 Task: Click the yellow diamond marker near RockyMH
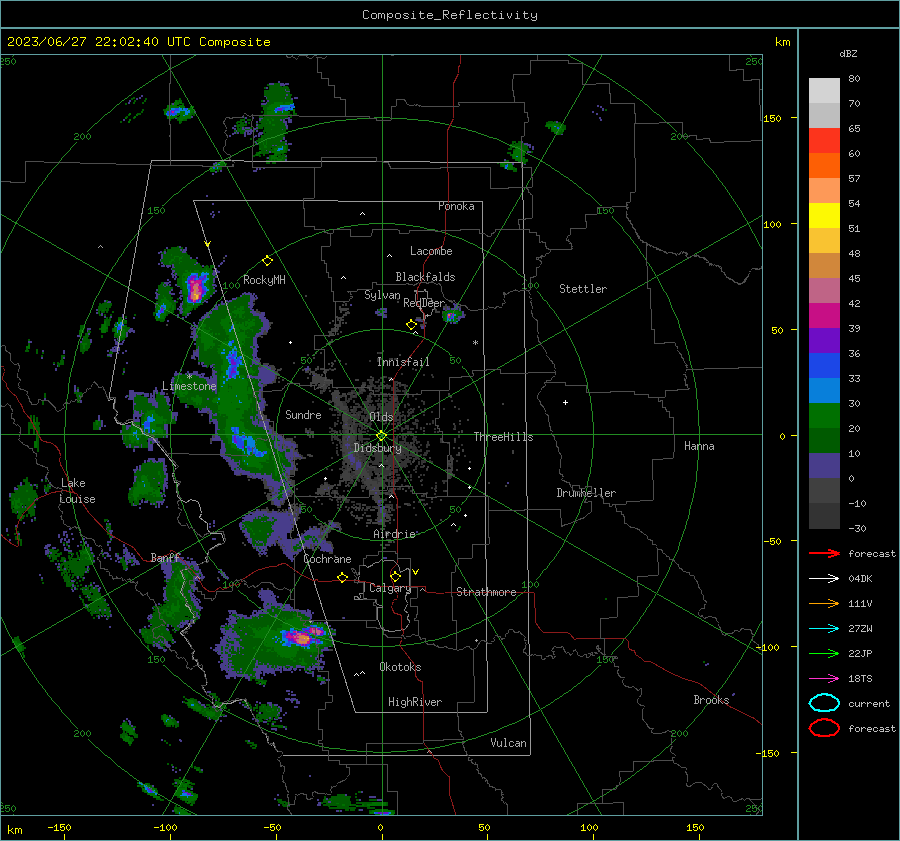pyautogui.click(x=267, y=261)
